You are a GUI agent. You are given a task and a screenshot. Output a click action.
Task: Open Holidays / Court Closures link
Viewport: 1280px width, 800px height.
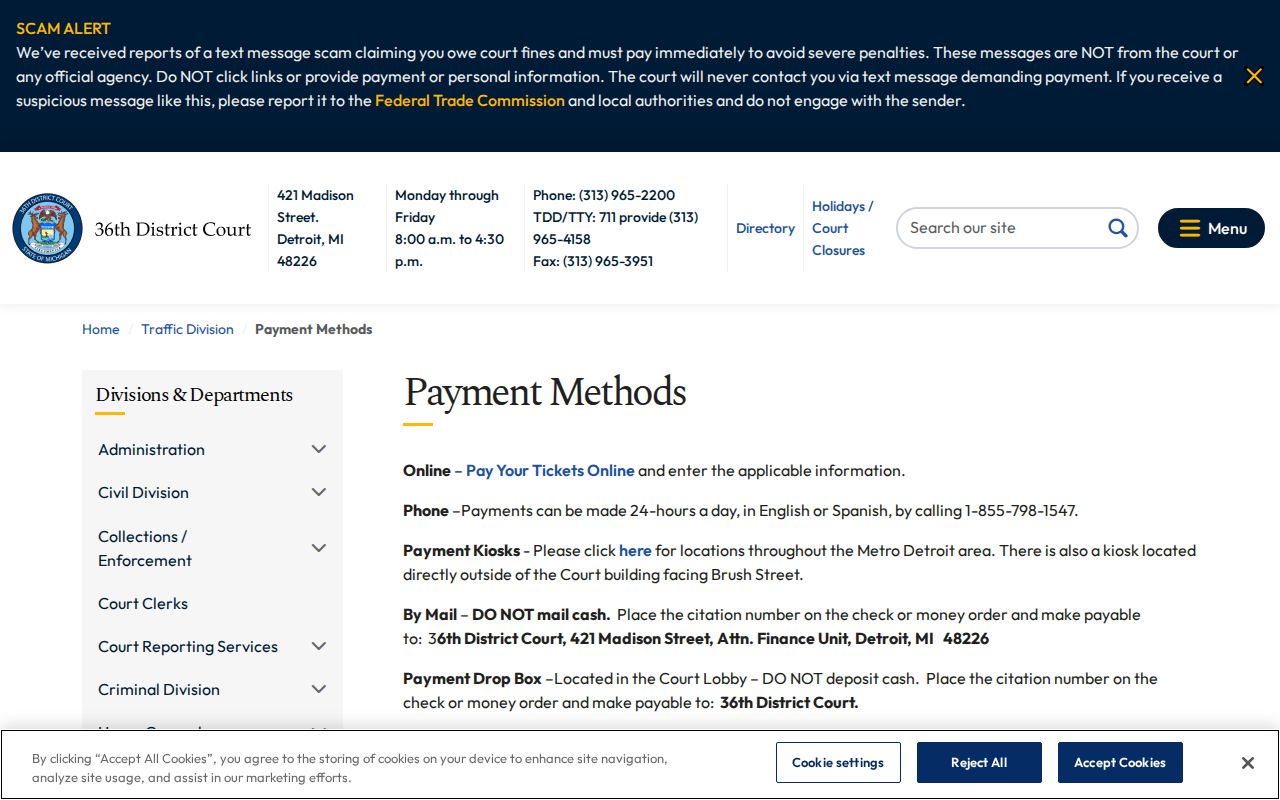coord(842,228)
